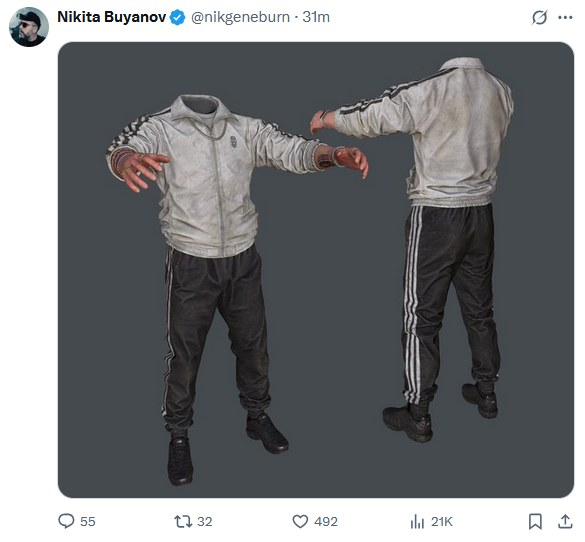
Task: Like the post via the heart icon
Action: (300, 521)
